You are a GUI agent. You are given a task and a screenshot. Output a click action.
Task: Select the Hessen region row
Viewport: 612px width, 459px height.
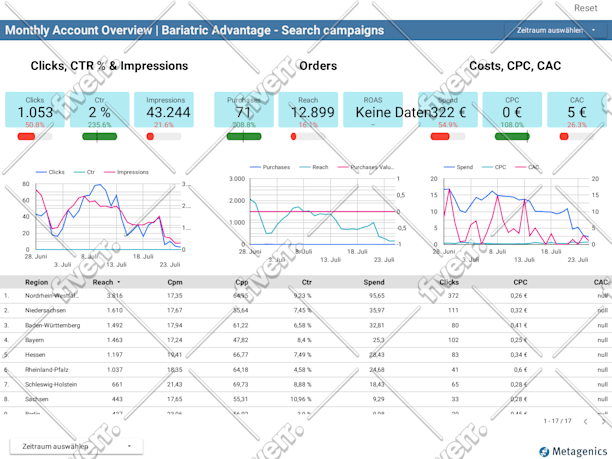[x=306, y=355]
